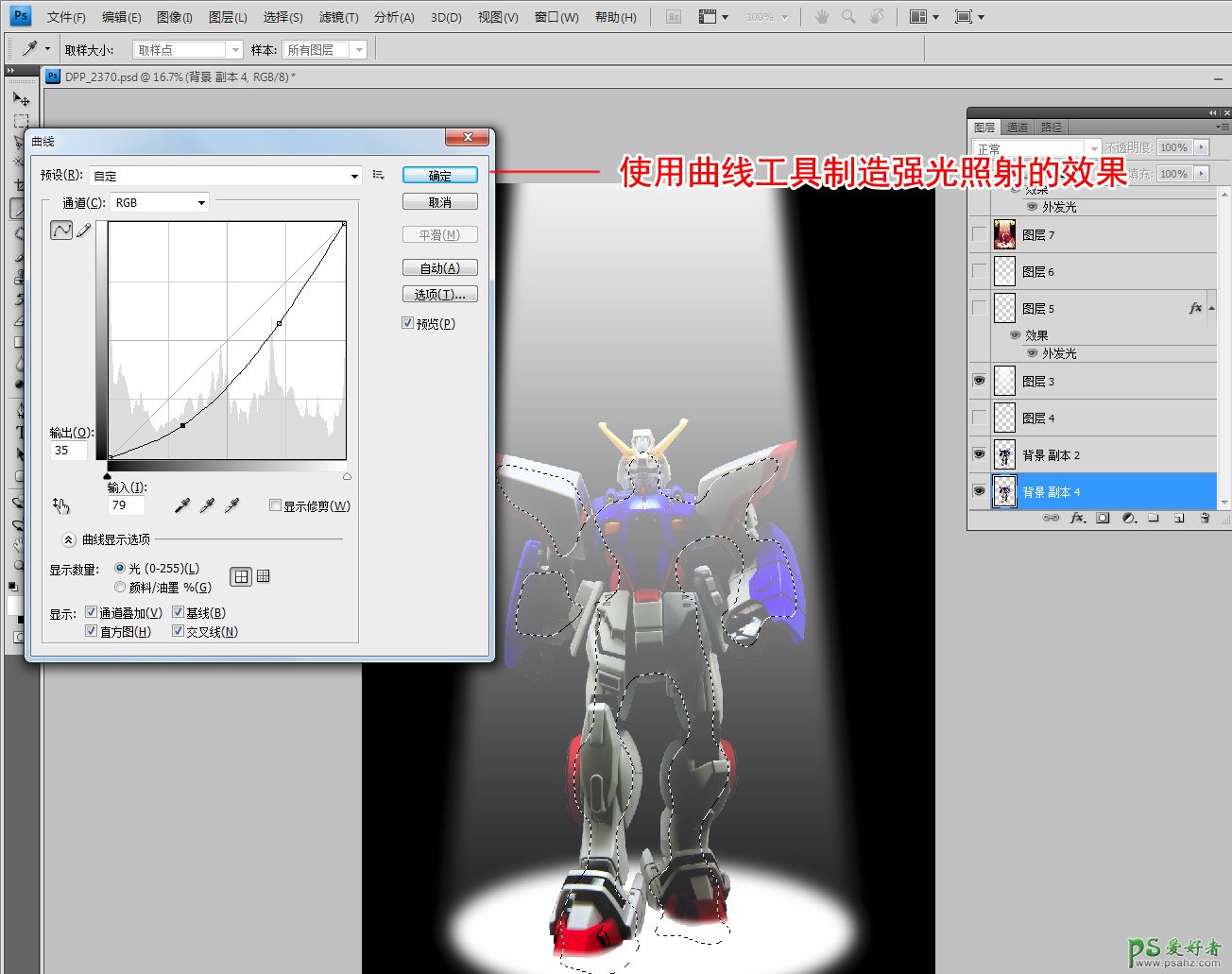This screenshot has width=1232, height=974.
Task: Uncheck the 预览 preview checkbox
Action: 408,323
